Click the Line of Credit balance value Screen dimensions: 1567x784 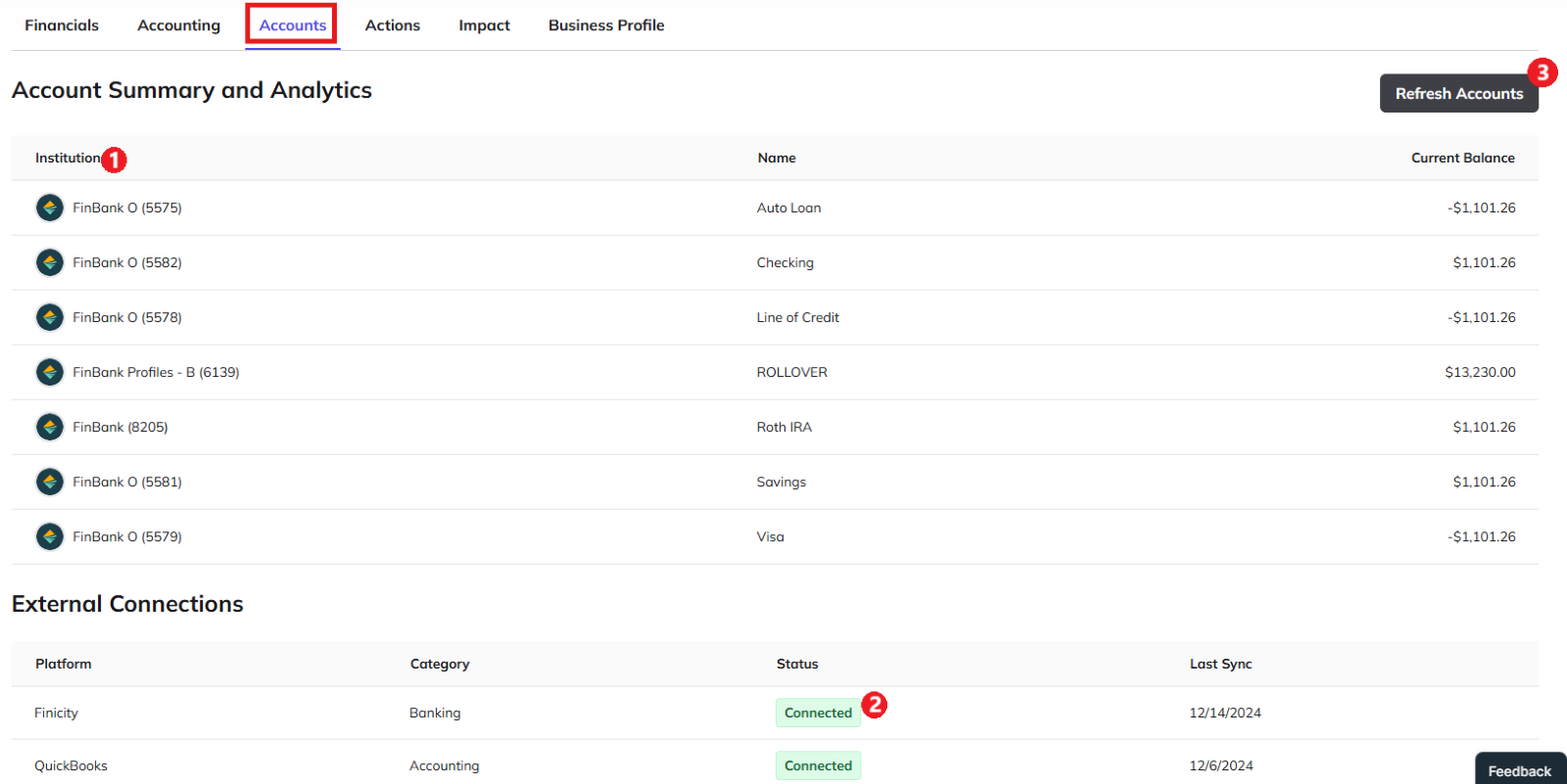[1482, 317]
